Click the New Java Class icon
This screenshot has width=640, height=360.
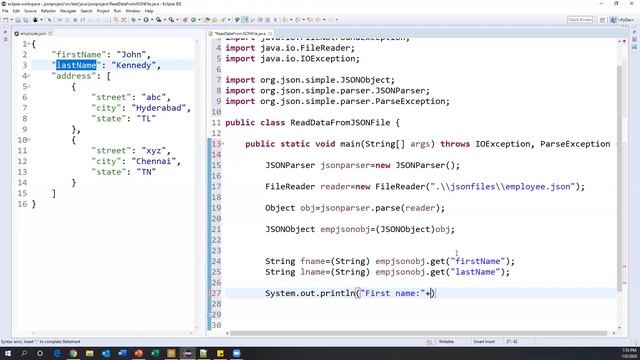pos(193,20)
